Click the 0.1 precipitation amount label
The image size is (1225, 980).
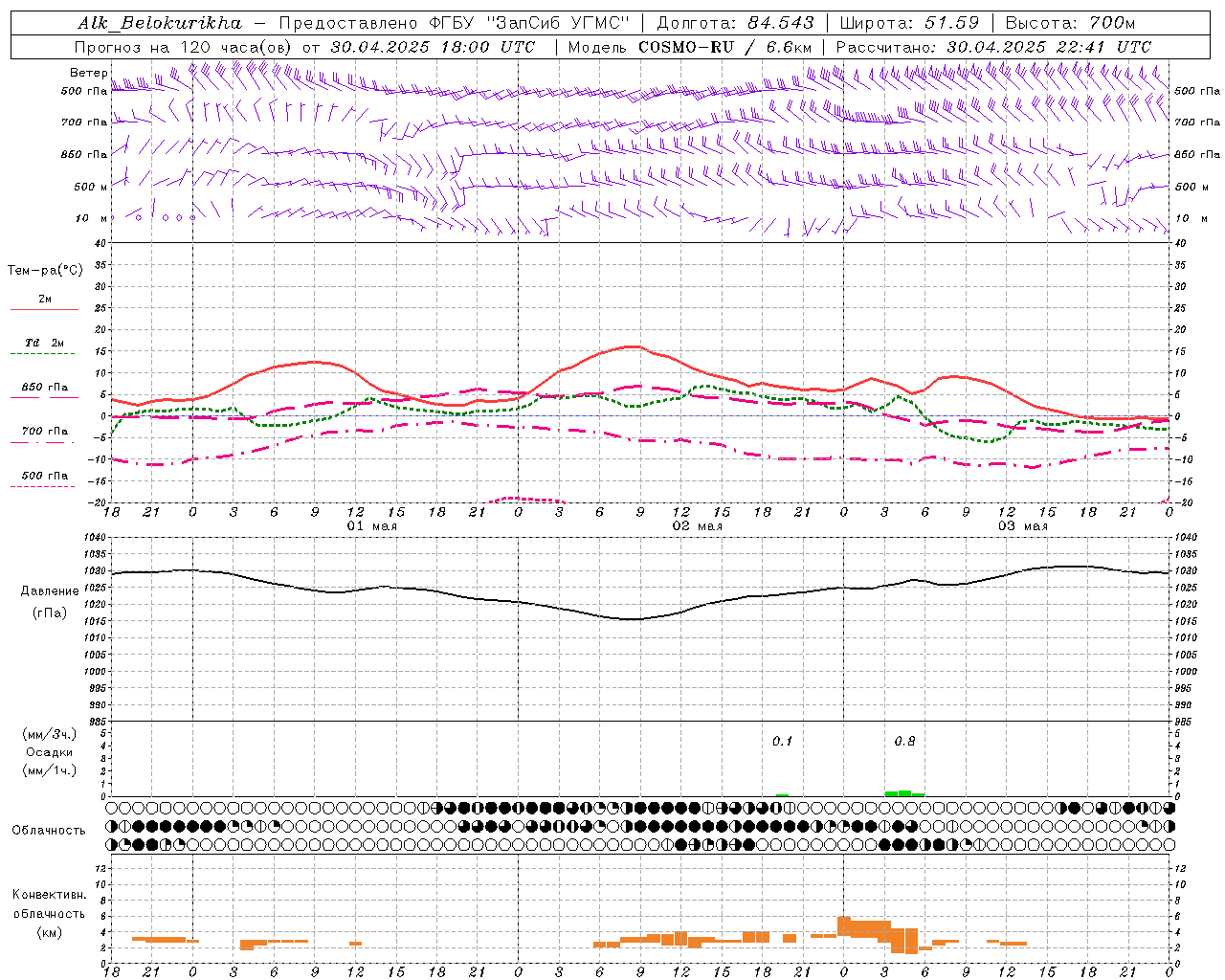click(x=783, y=742)
